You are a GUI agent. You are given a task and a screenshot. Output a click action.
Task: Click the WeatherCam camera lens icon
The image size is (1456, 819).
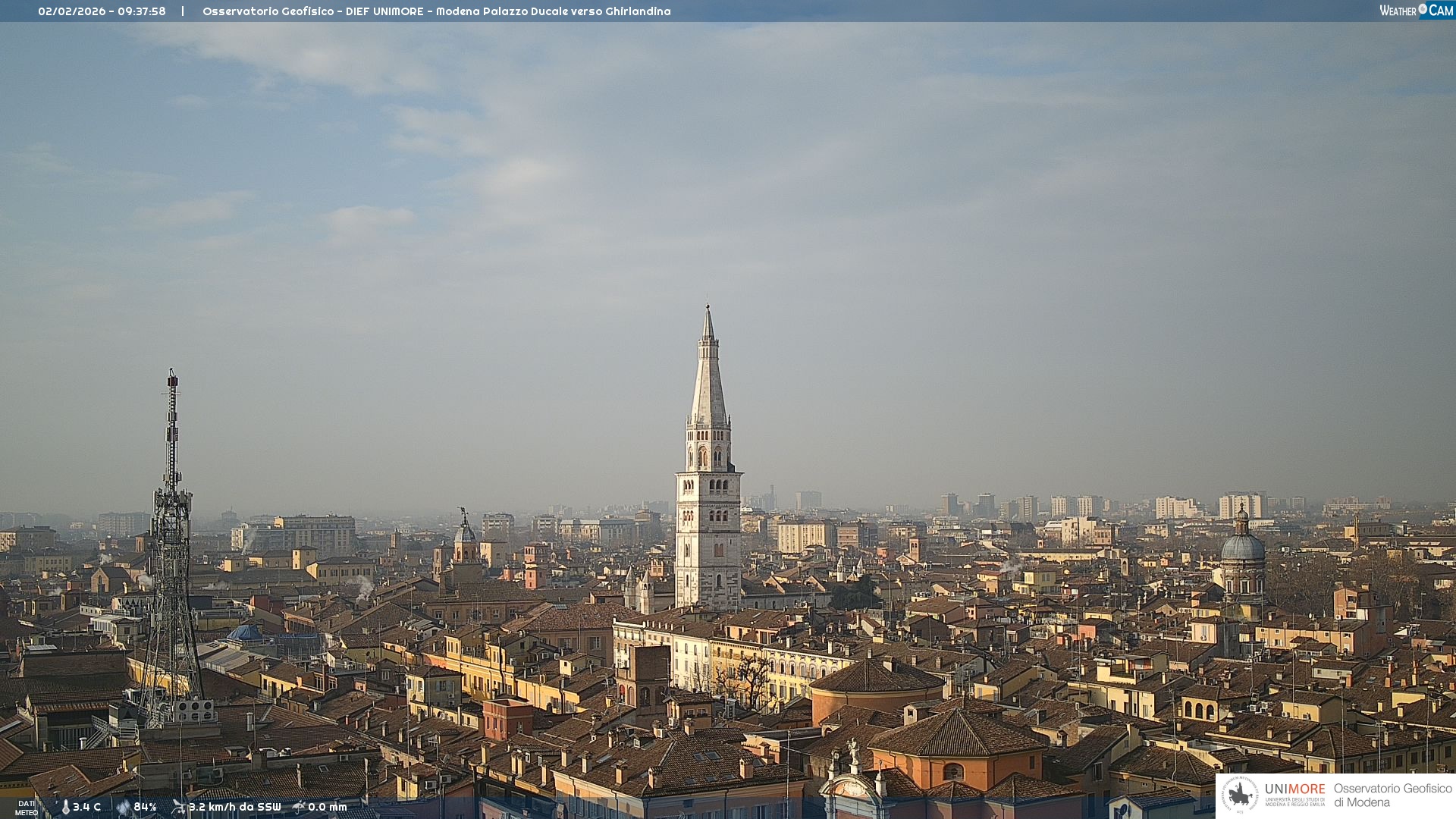[x=1423, y=9]
